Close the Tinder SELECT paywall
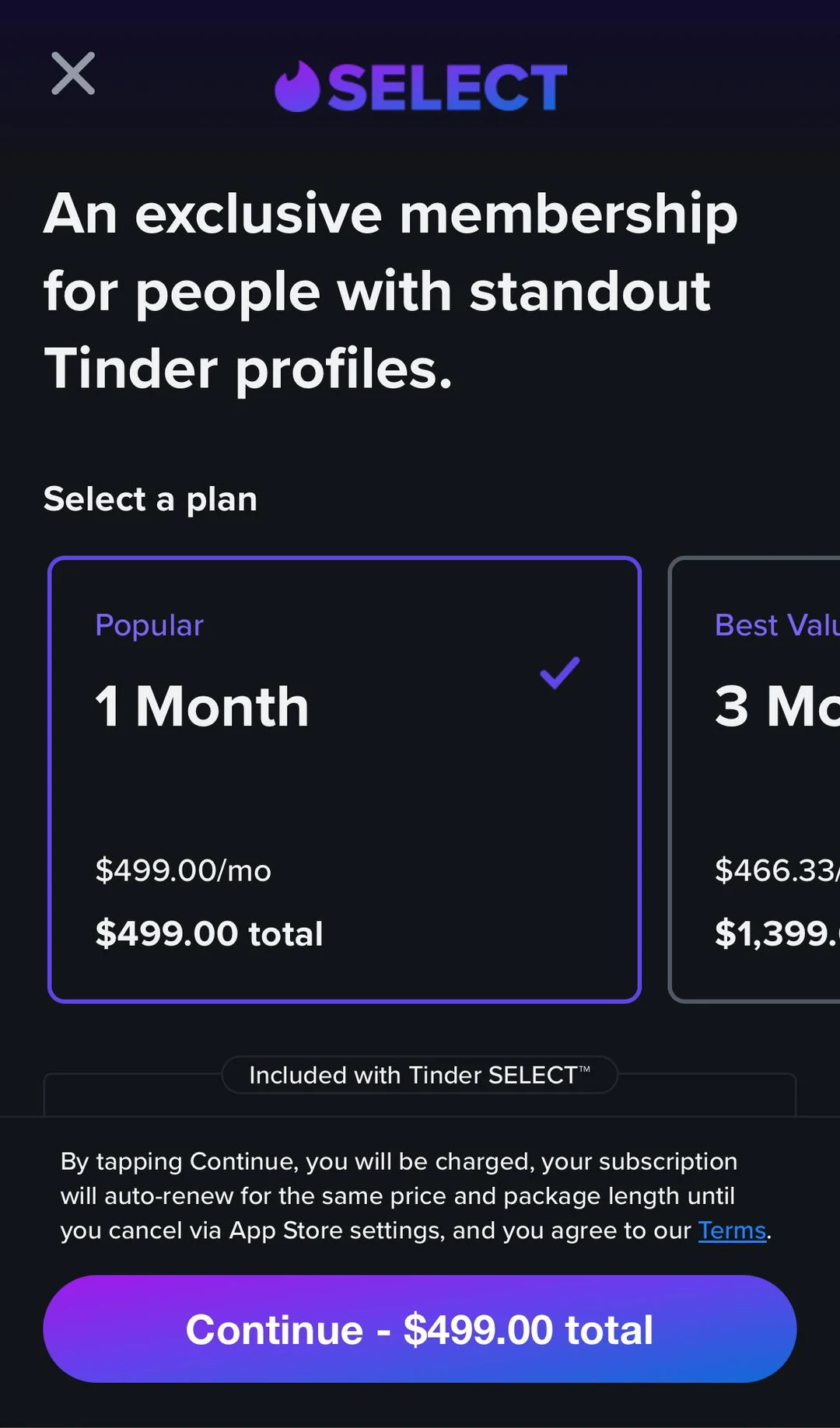This screenshot has width=840, height=1428. (73, 73)
